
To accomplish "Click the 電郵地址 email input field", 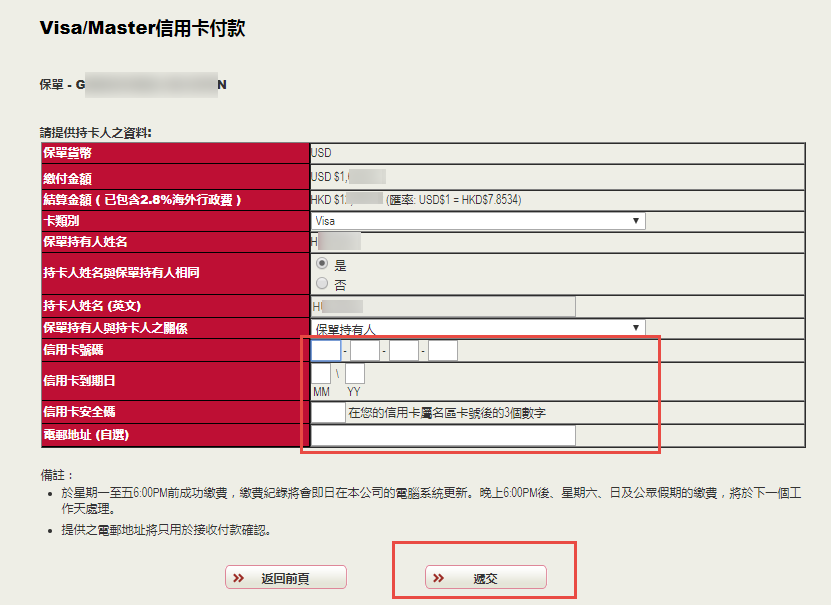I will [x=443, y=435].
